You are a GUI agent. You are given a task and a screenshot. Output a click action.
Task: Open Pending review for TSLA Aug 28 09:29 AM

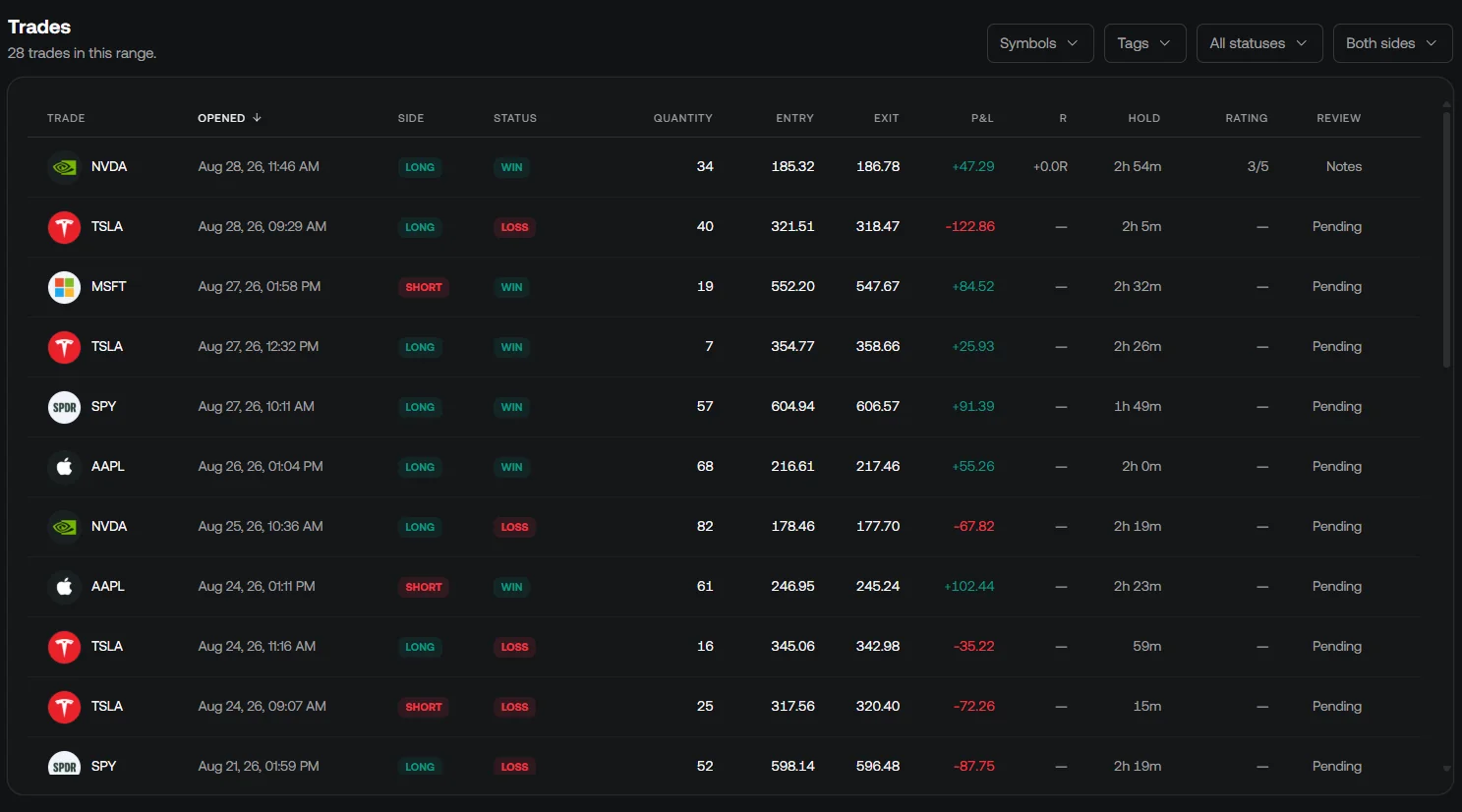click(1337, 227)
